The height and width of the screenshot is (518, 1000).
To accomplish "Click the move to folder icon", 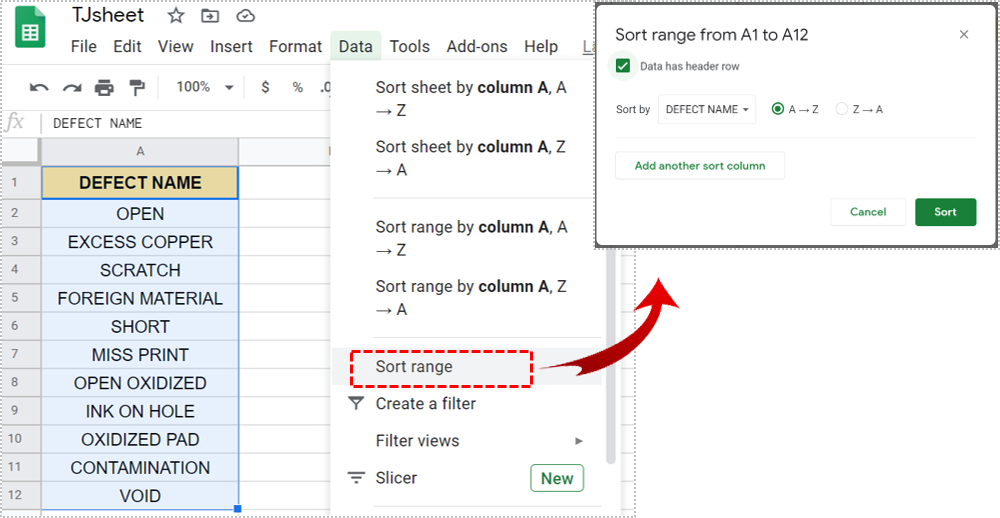I will [x=210, y=16].
